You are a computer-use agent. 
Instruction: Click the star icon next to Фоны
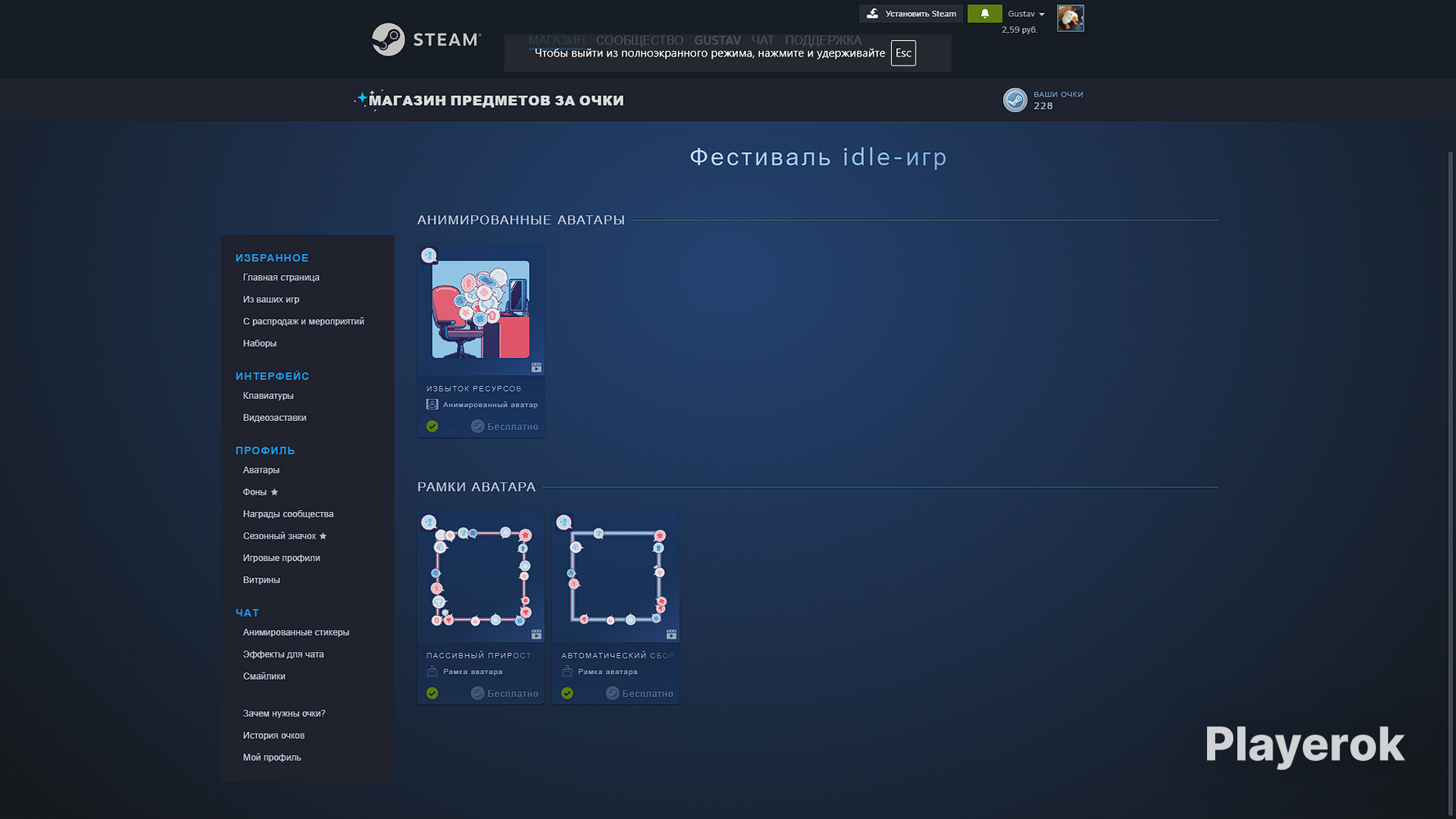274,492
